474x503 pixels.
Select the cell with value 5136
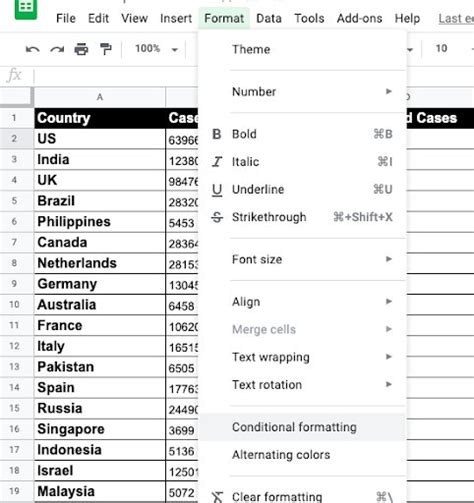pos(182,450)
